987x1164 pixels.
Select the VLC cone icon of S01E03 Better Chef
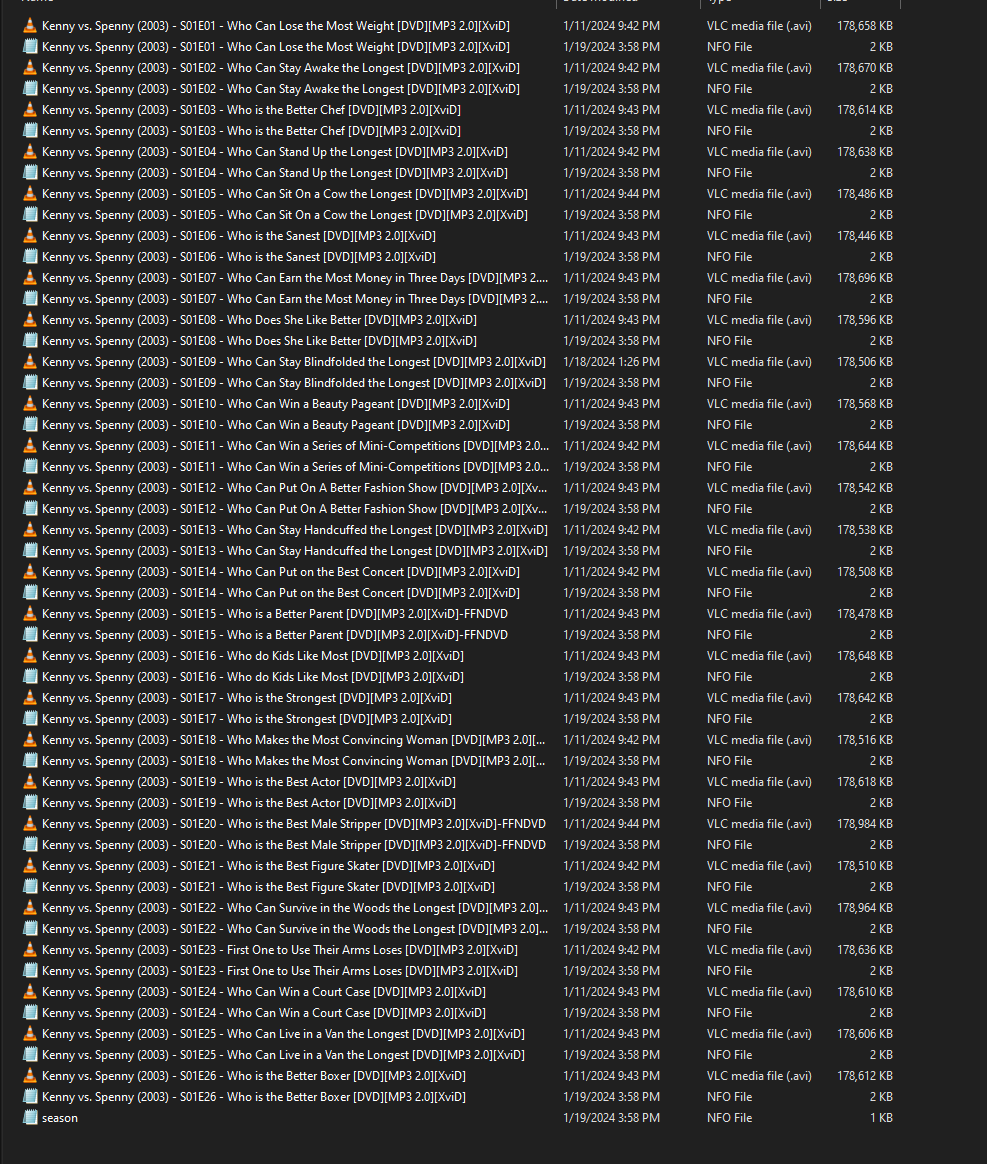coord(30,109)
